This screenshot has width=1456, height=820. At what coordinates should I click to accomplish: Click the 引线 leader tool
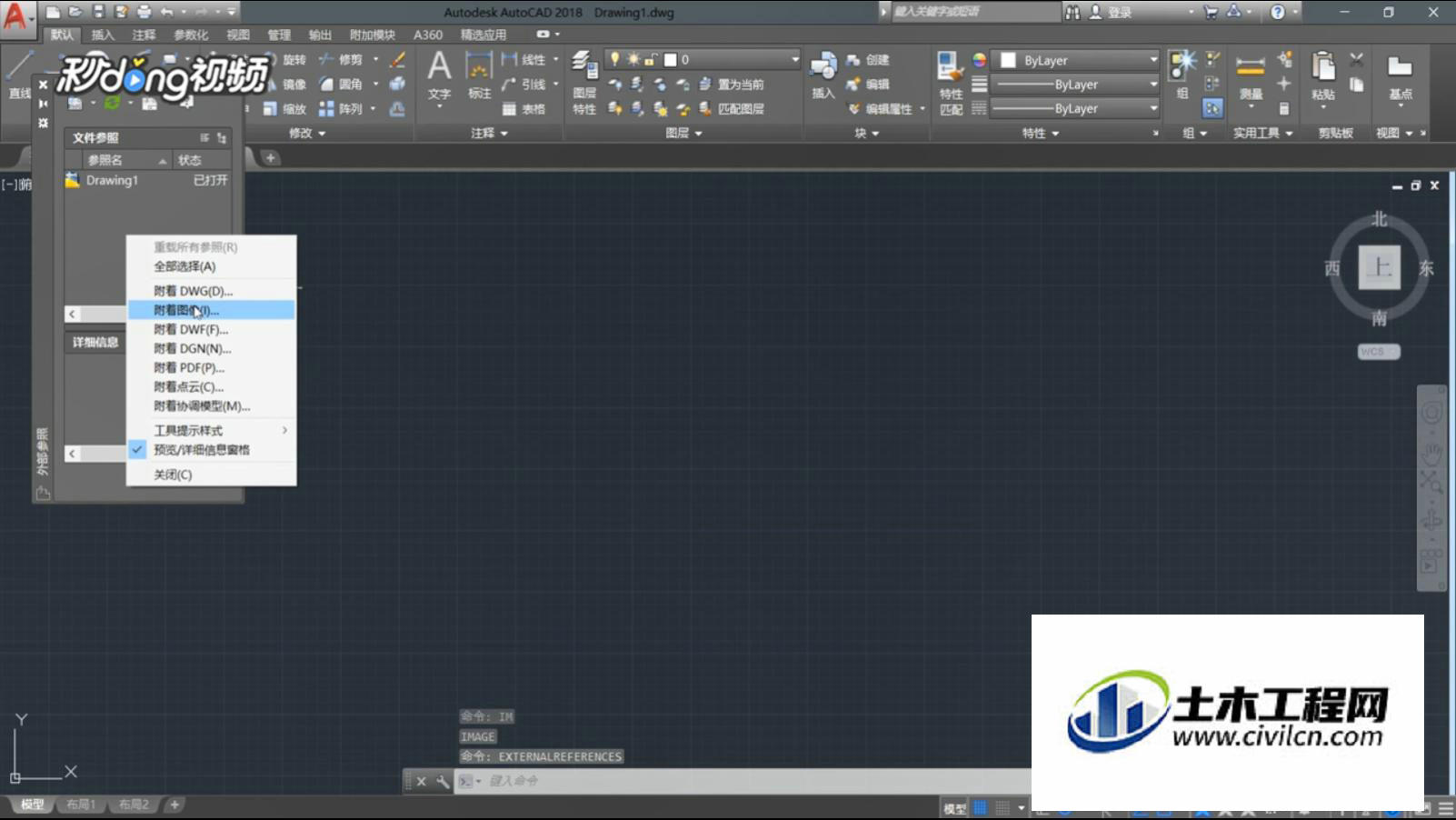pos(524,85)
